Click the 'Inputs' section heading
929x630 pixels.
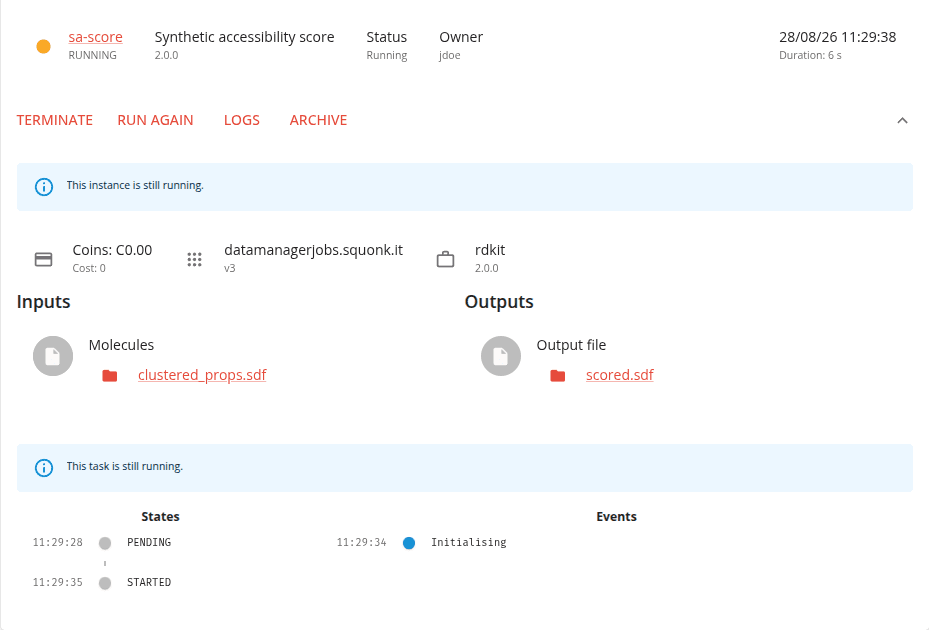pyautogui.click(x=43, y=302)
